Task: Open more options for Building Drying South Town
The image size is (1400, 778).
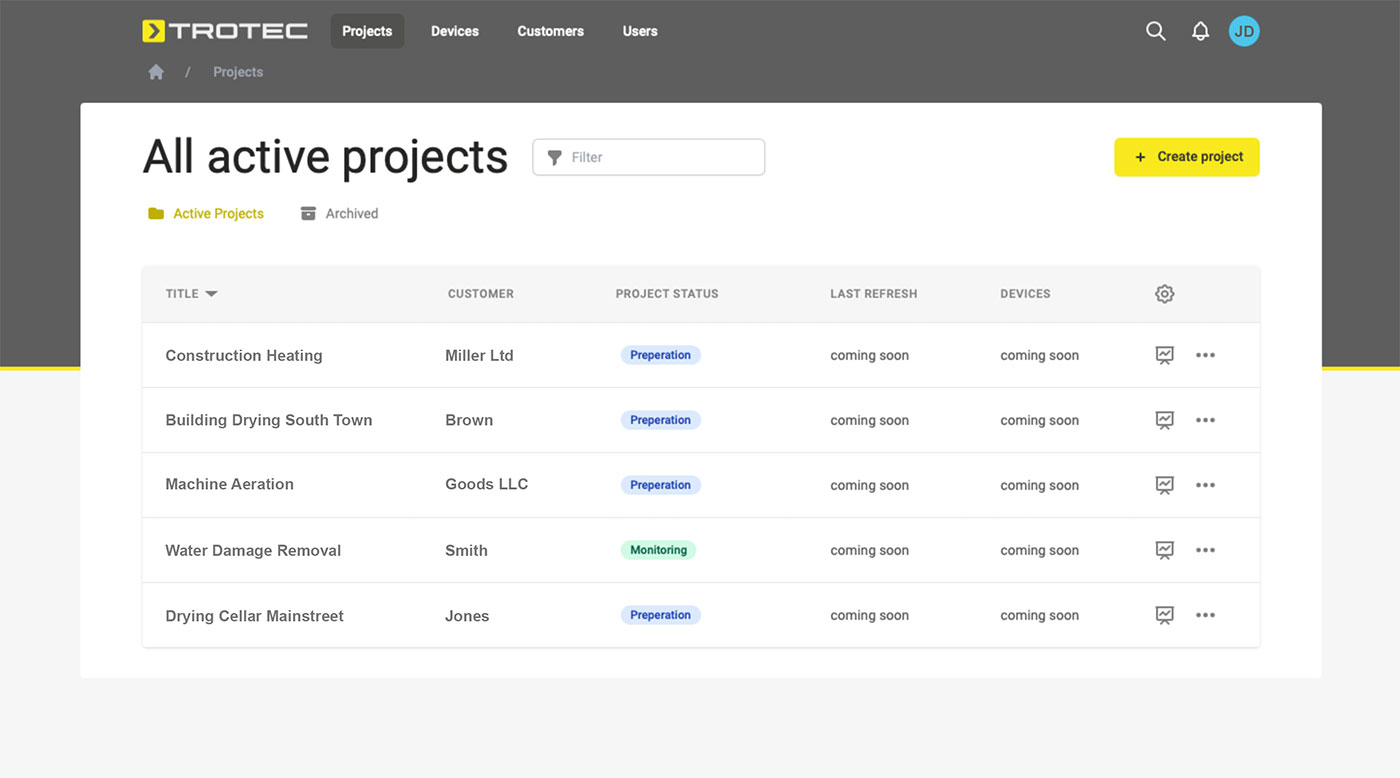Action: click(x=1205, y=420)
